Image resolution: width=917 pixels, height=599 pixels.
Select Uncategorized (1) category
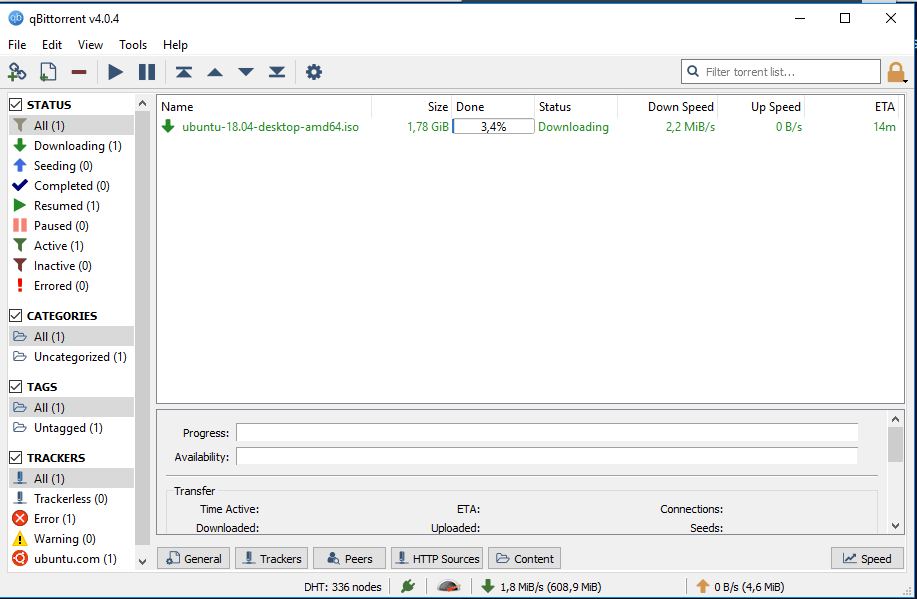(x=71, y=356)
